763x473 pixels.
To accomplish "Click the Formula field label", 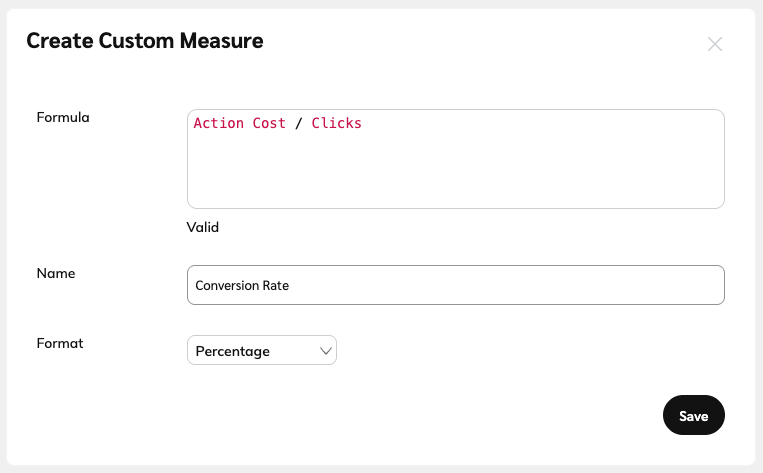I will [63, 117].
